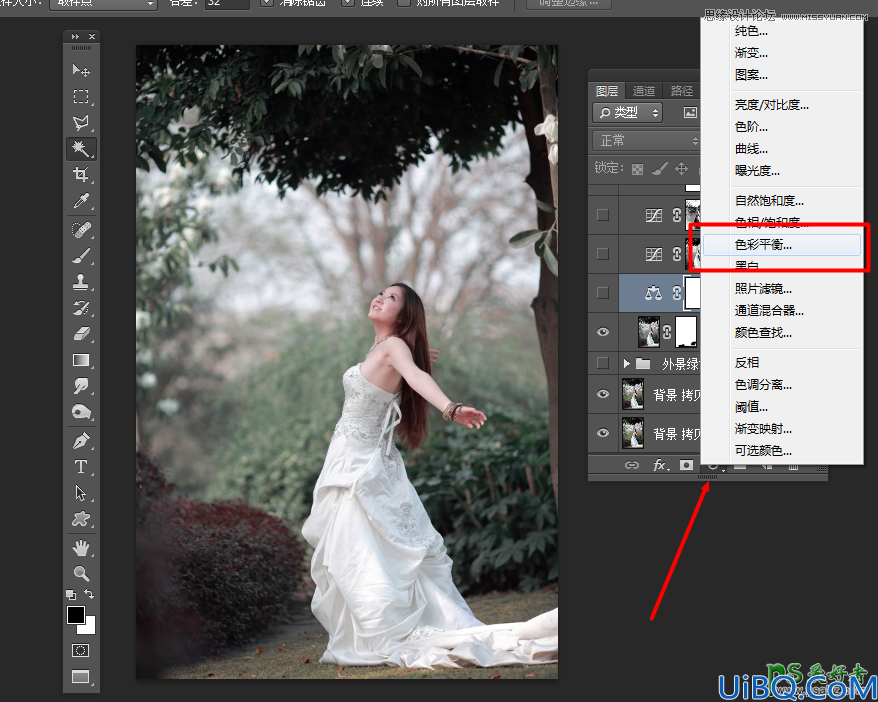
Task: Select the Horizontal Type tool
Action: click(x=81, y=466)
